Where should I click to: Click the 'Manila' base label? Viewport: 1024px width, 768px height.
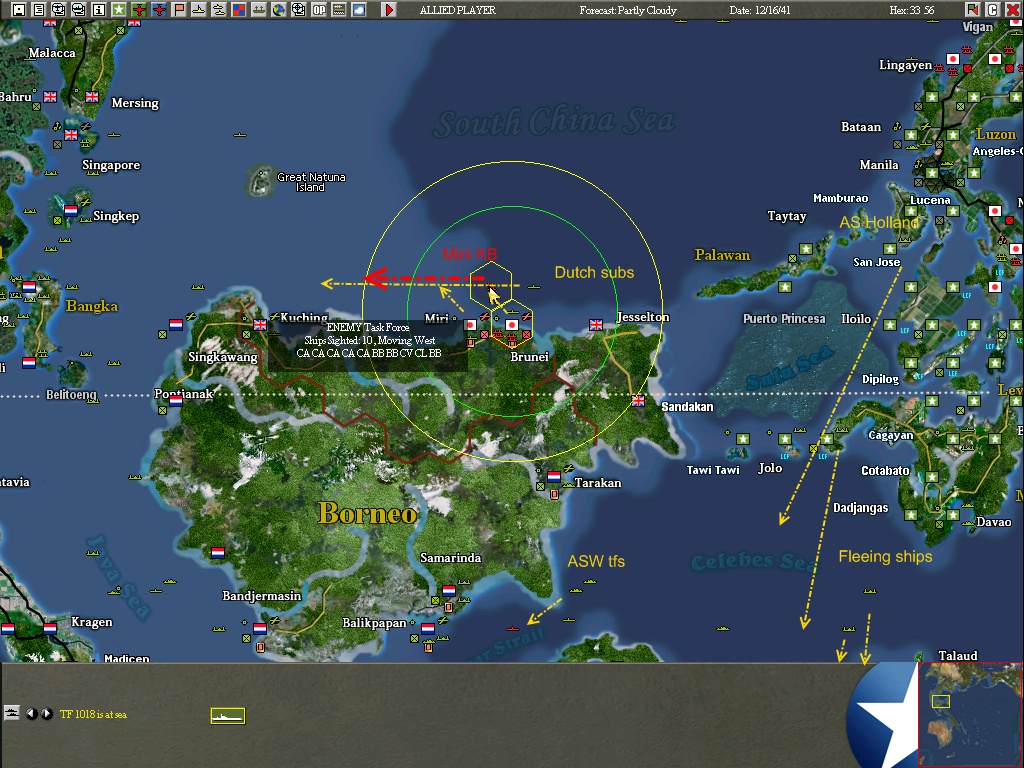[x=879, y=165]
